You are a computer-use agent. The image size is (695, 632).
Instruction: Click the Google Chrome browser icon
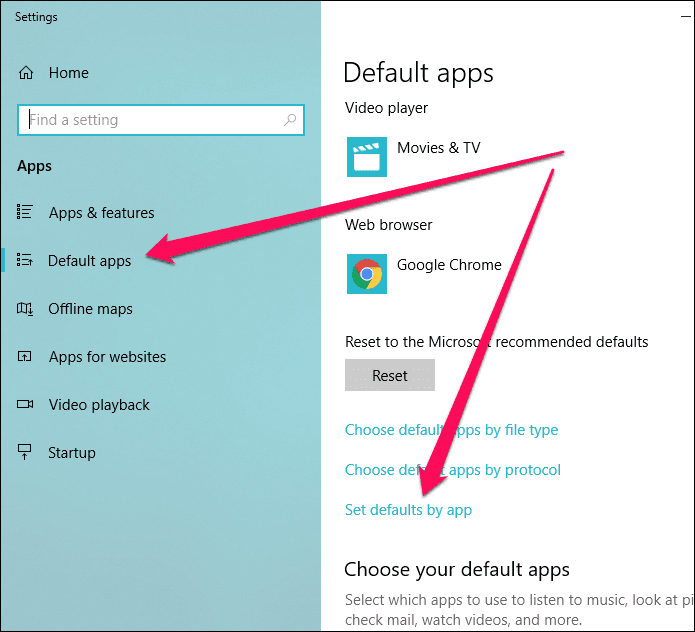click(x=367, y=274)
